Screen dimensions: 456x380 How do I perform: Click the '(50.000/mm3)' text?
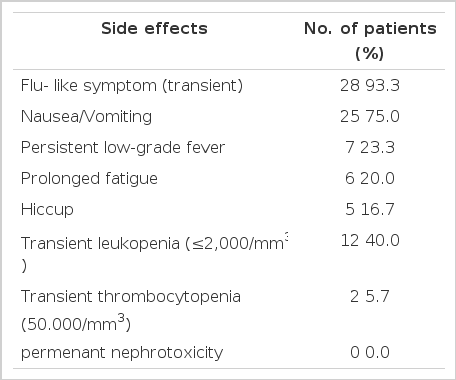[x=76, y=323]
